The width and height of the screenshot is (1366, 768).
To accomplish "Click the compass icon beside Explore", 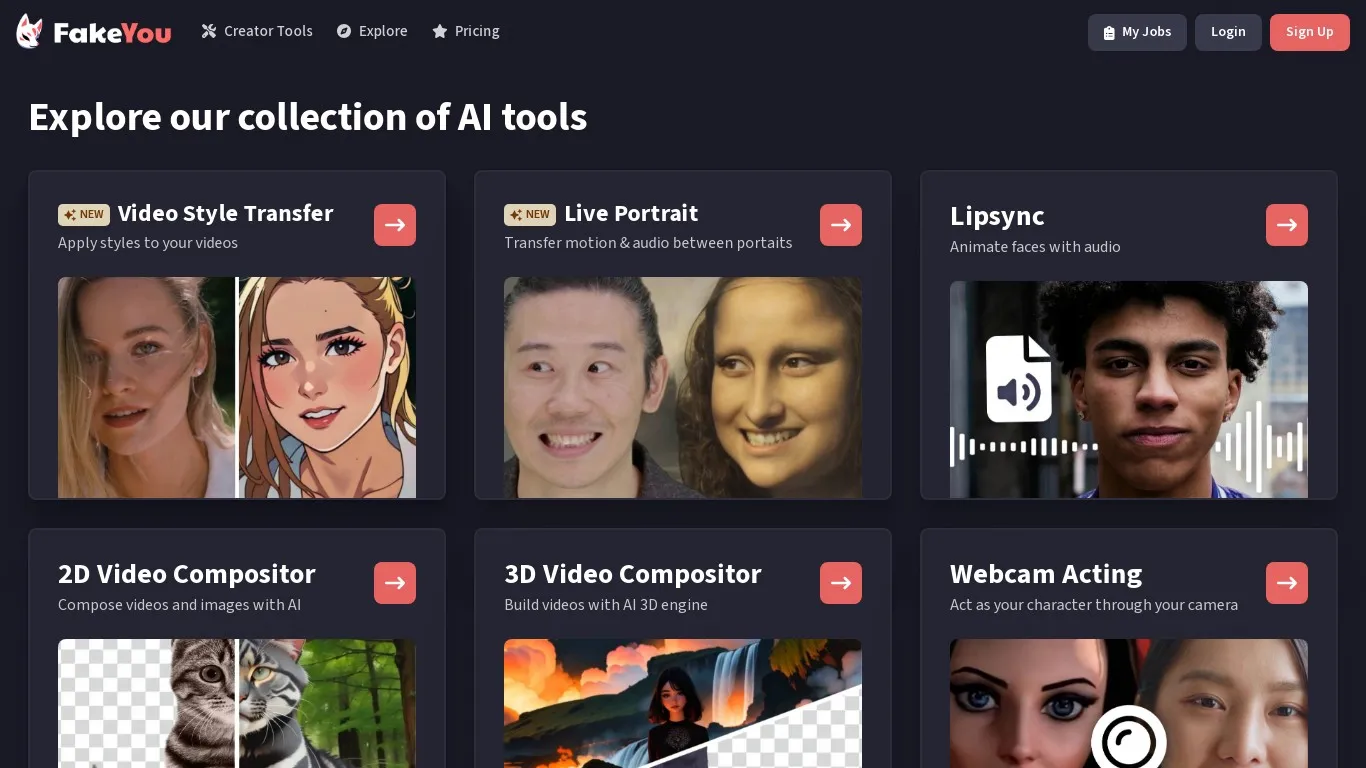I will pyautogui.click(x=345, y=31).
